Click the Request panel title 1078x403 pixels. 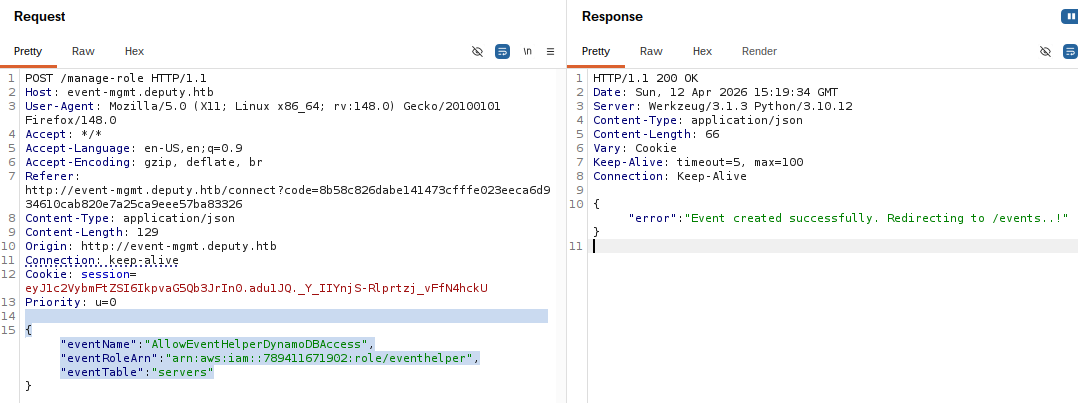(x=39, y=17)
